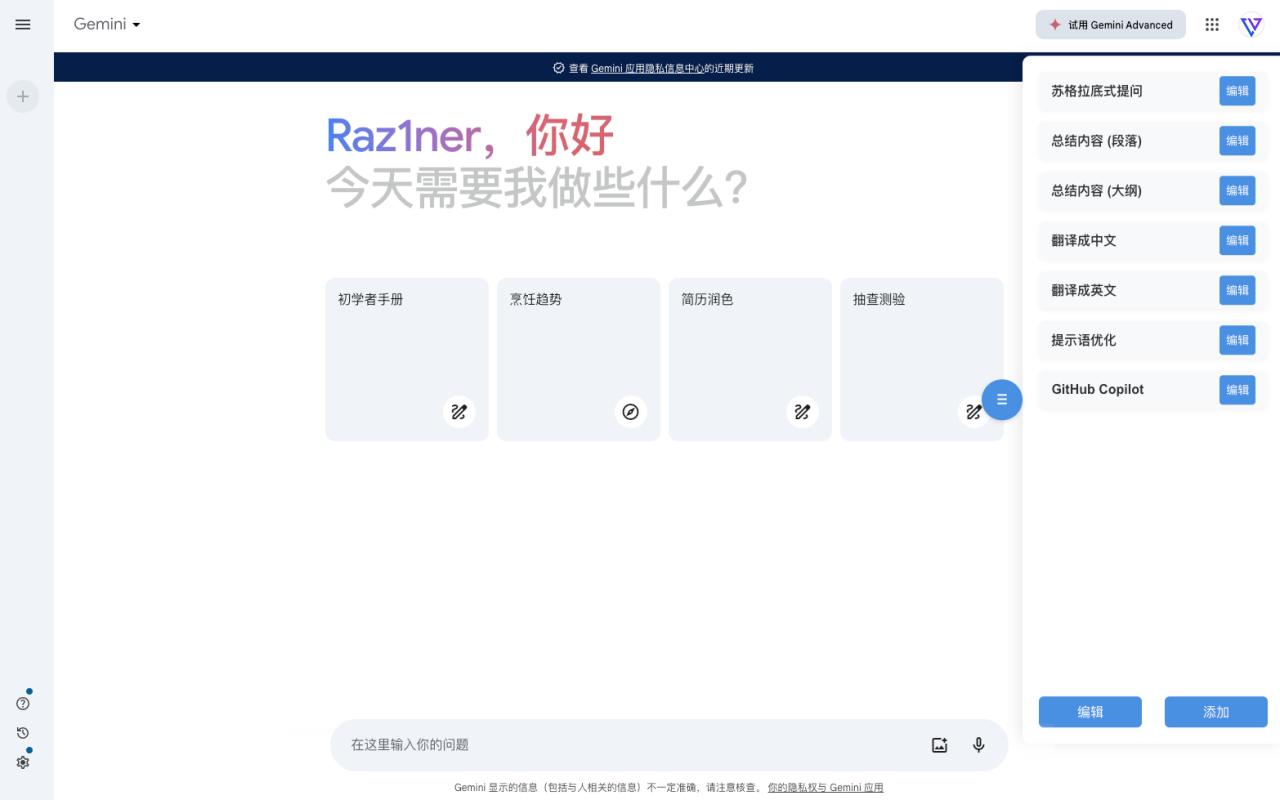Click the question input field
This screenshot has width=1280, height=800.
[x=600, y=744]
